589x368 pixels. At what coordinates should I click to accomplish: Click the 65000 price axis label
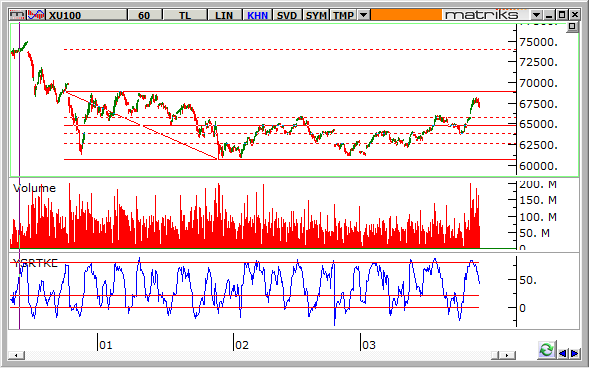[538, 124]
